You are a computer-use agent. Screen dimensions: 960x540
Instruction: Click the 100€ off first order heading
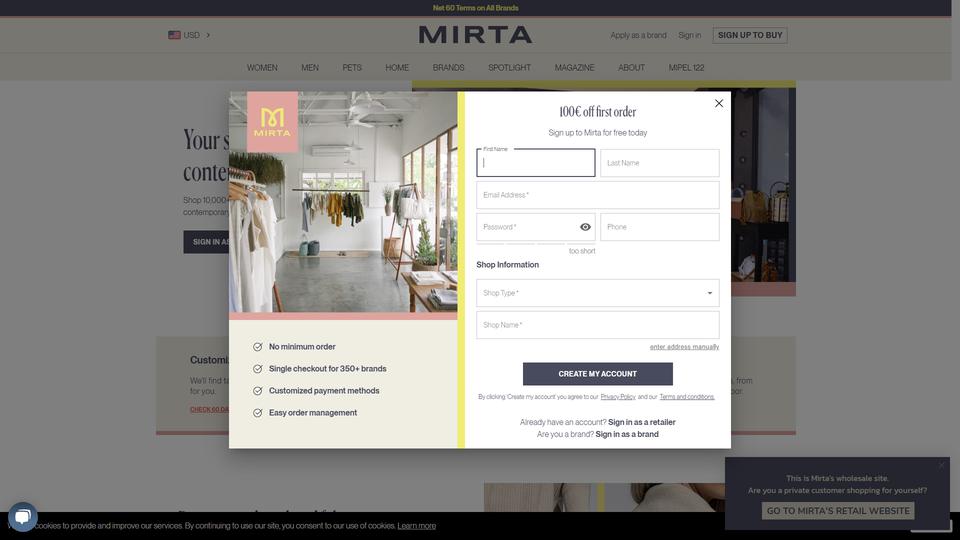[598, 111]
